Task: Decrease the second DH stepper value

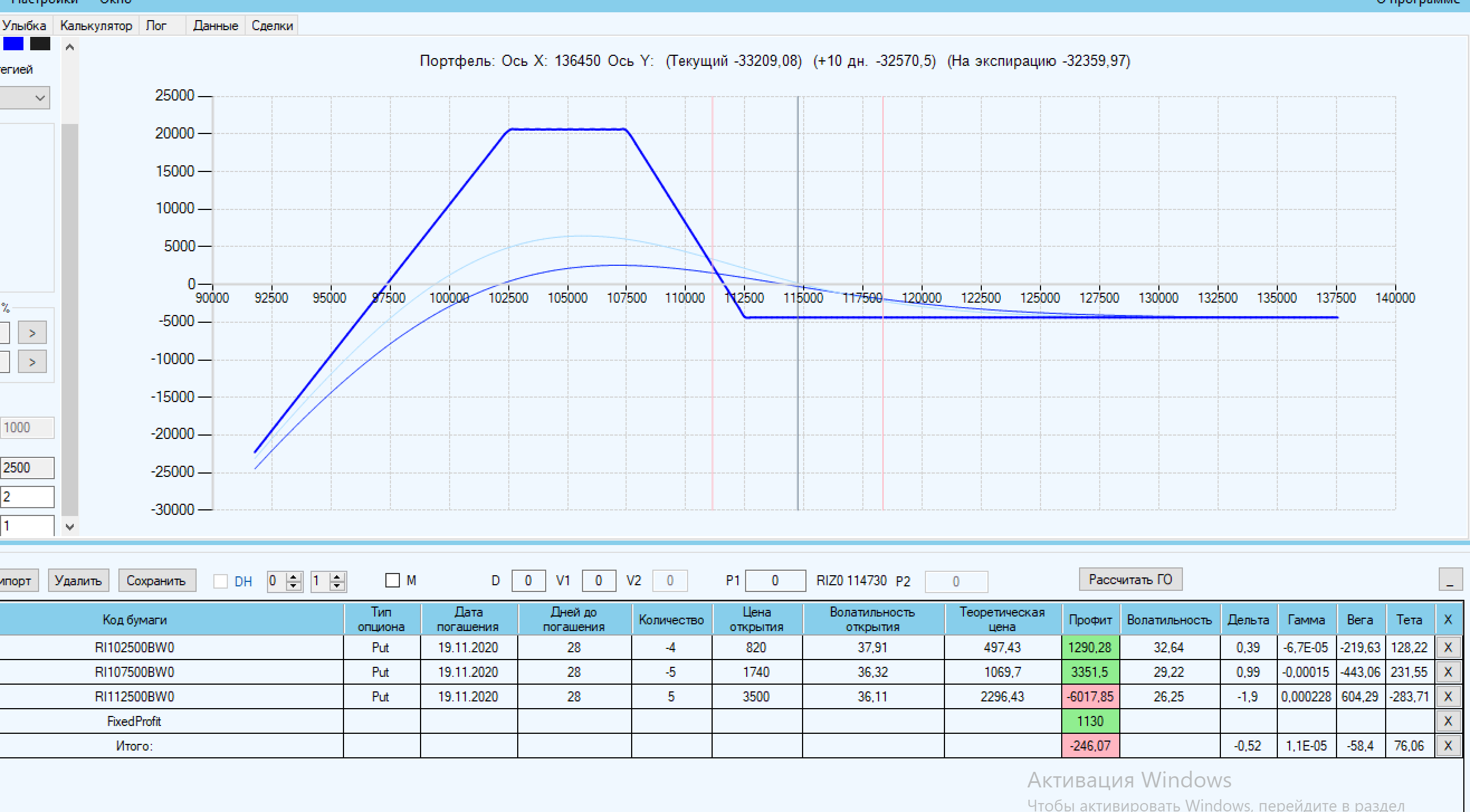Action: point(337,585)
